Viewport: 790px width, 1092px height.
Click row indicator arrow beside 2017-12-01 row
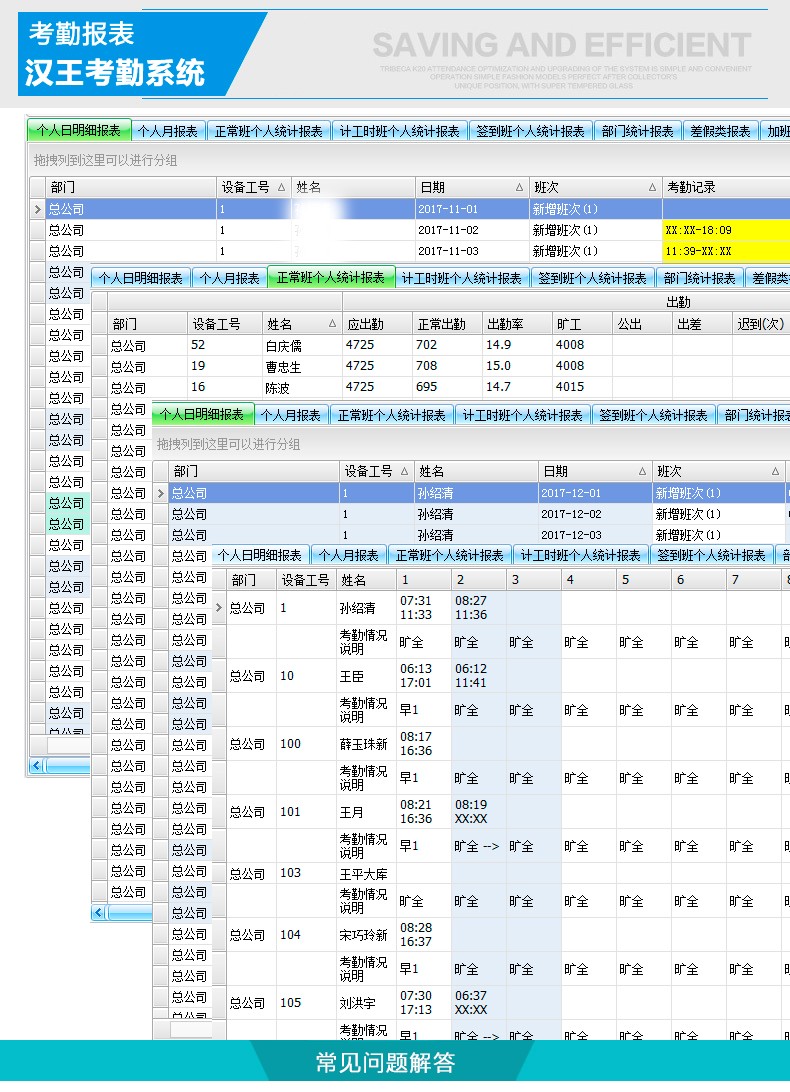161,493
